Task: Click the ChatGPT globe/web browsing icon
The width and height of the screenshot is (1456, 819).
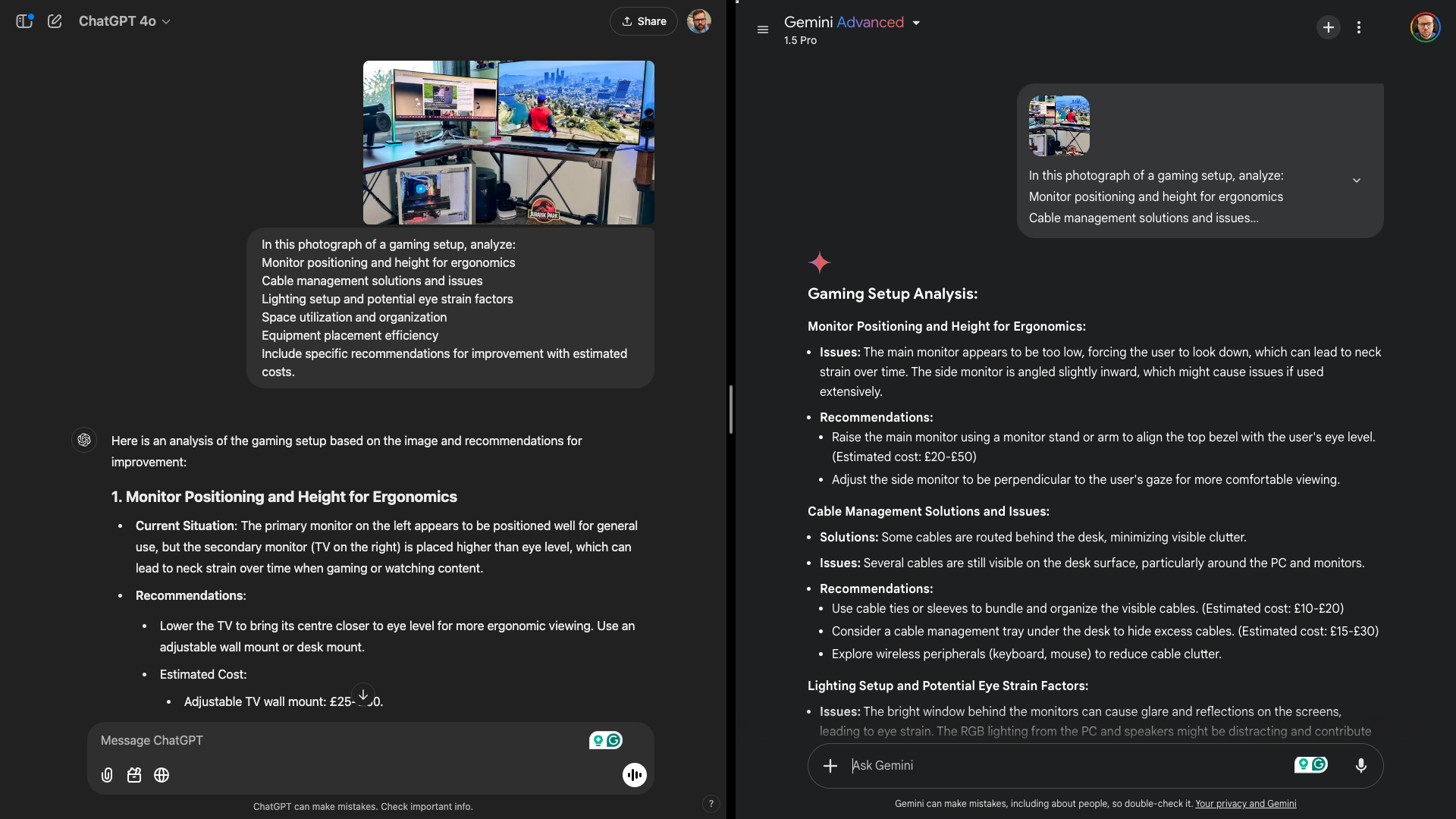Action: [161, 775]
